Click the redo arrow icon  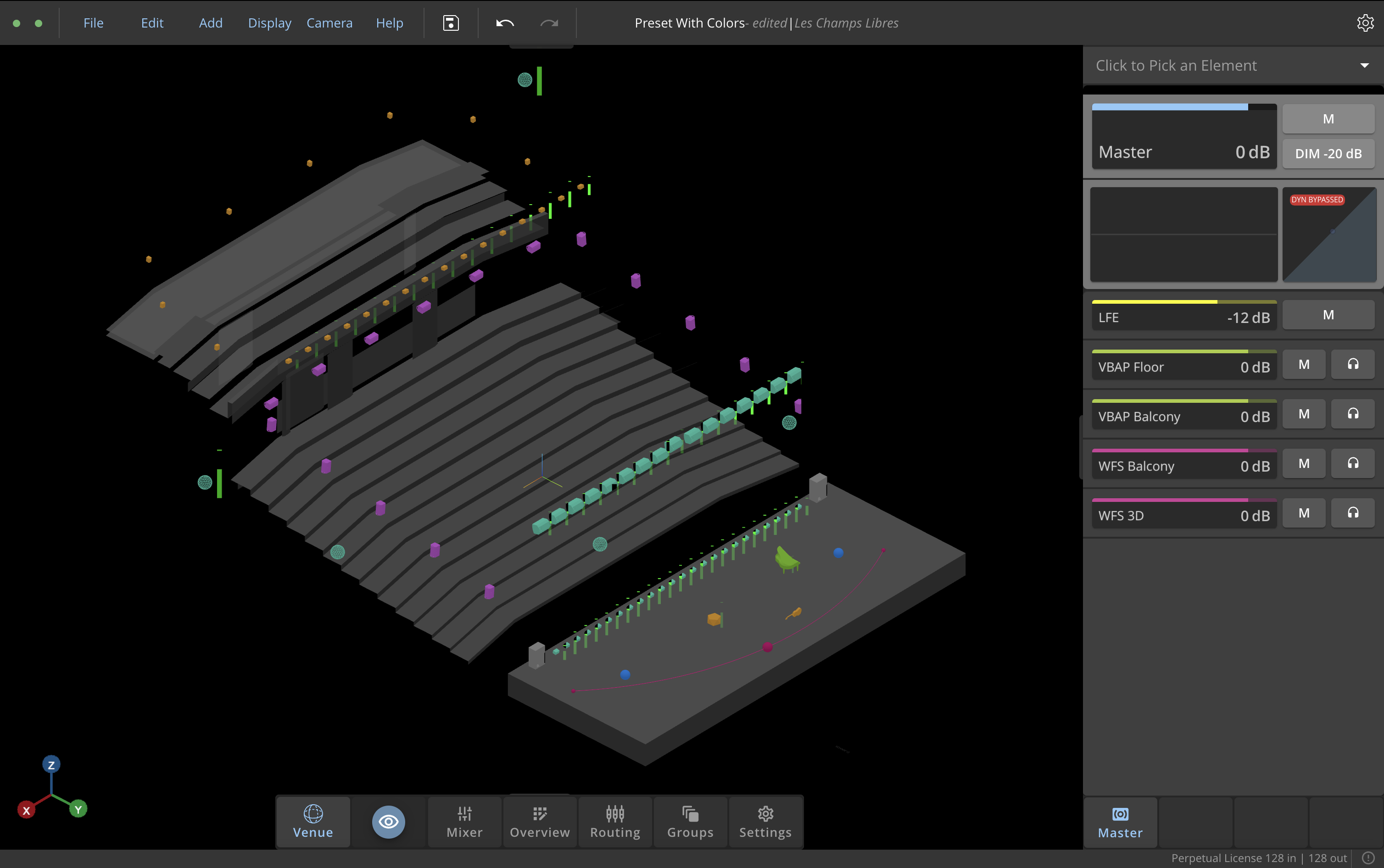tap(549, 23)
